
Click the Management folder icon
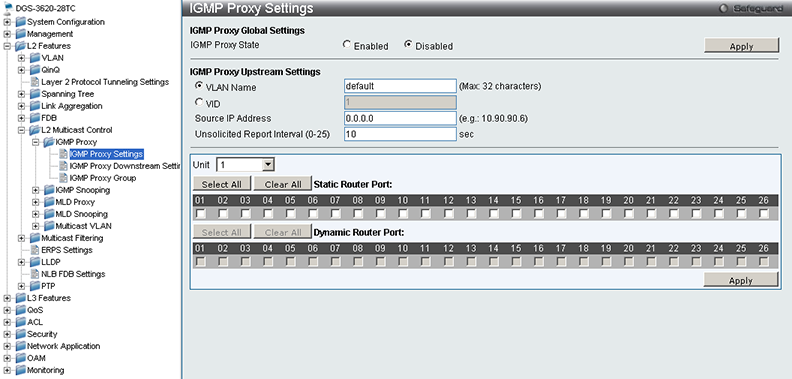pos(20,34)
